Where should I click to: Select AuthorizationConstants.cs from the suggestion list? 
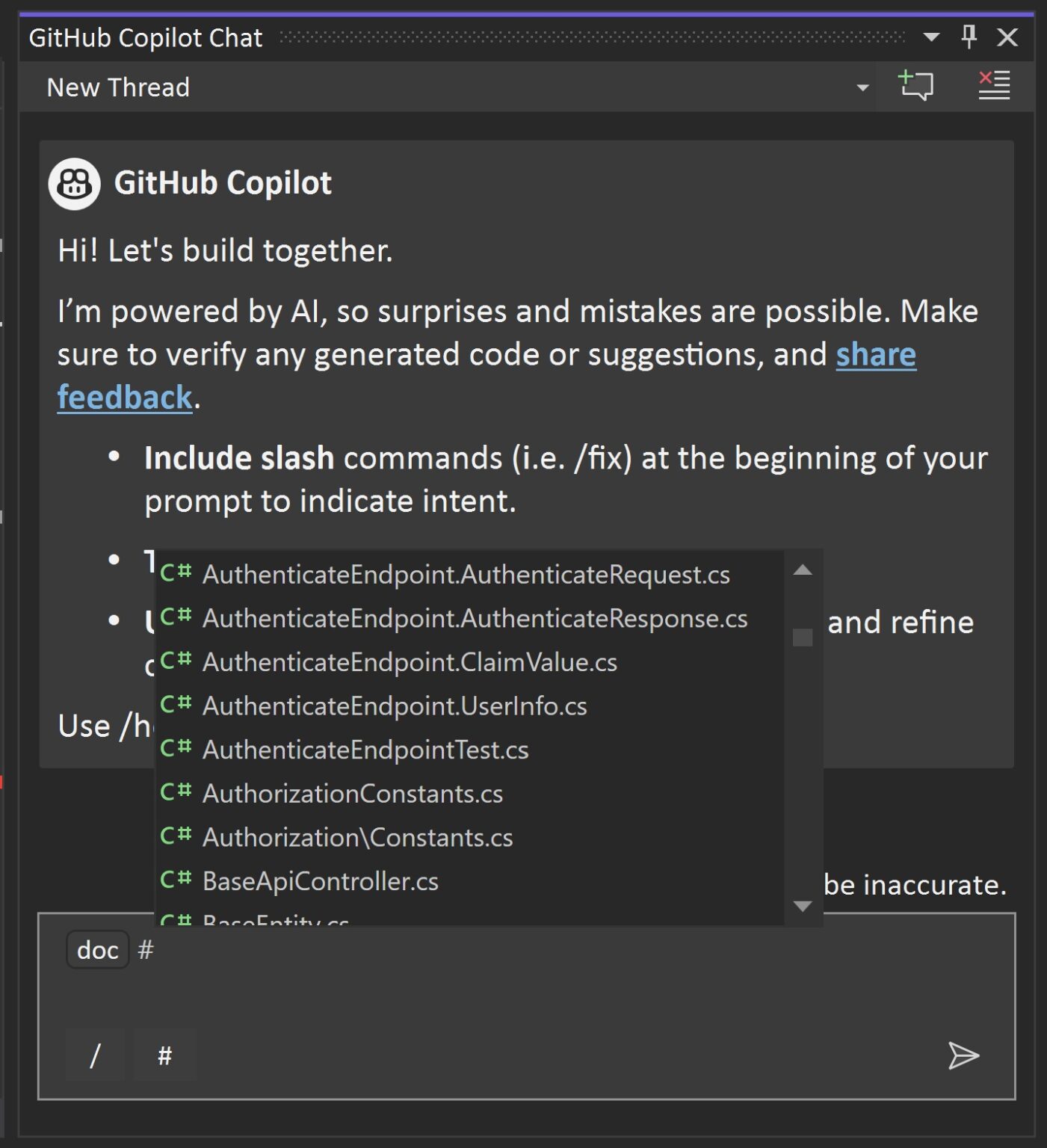353,793
